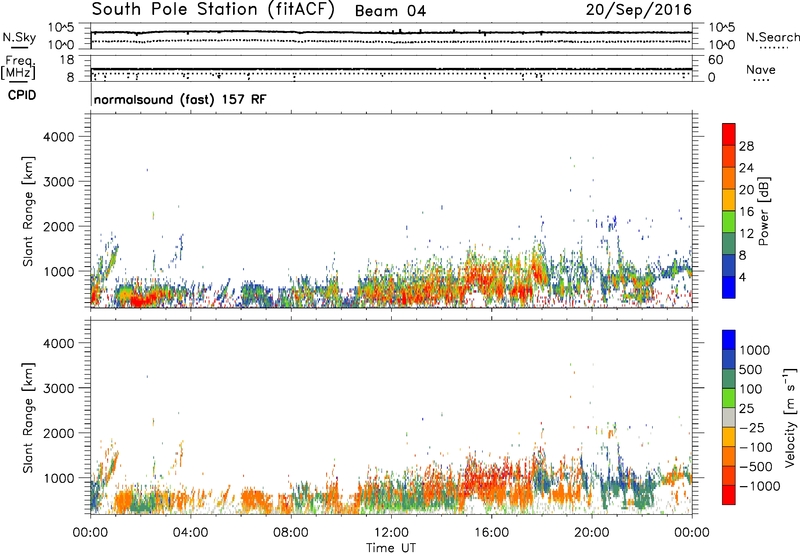Click the "Nave" legend label
Image resolution: width=800 pixels, height=554 pixels.
[x=761, y=69]
